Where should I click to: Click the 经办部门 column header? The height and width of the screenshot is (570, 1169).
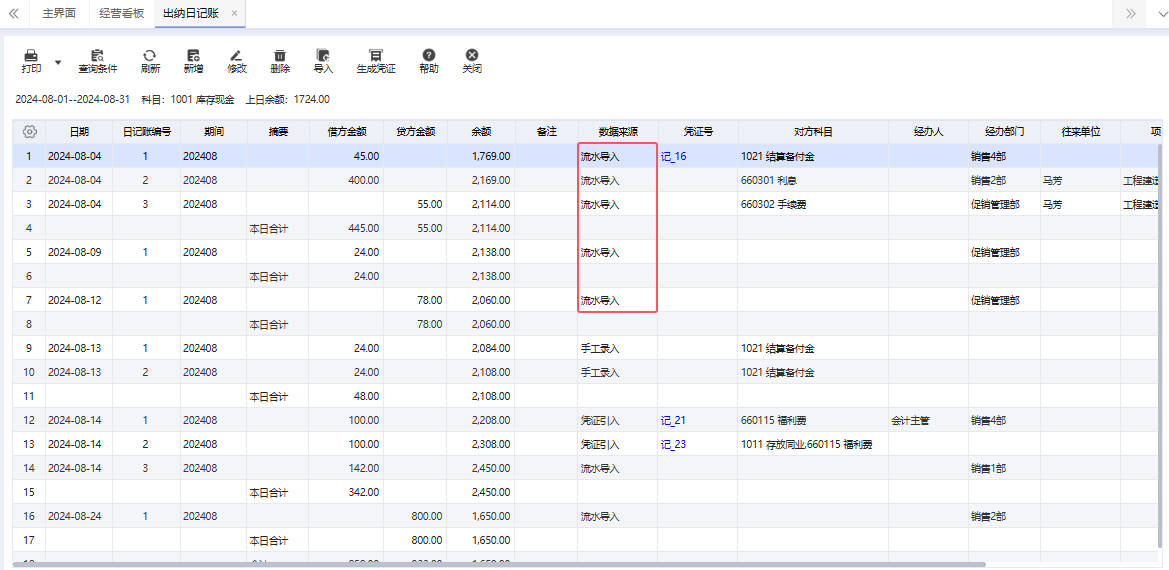tap(1004, 132)
